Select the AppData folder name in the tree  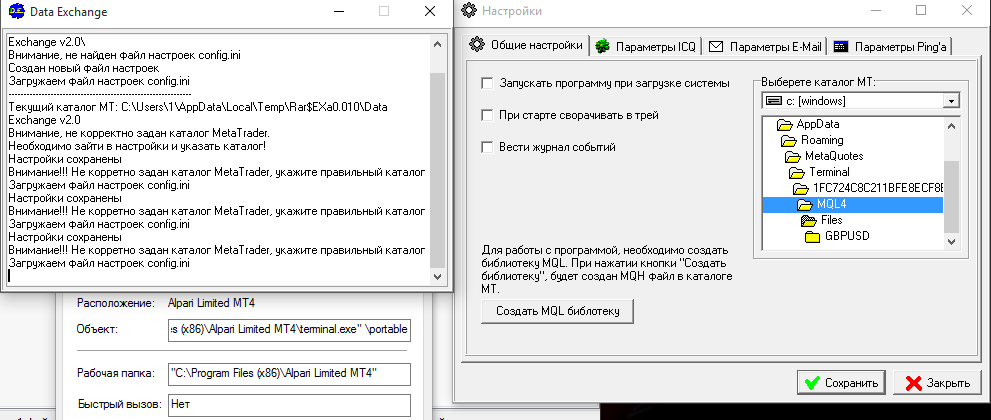tap(818, 124)
